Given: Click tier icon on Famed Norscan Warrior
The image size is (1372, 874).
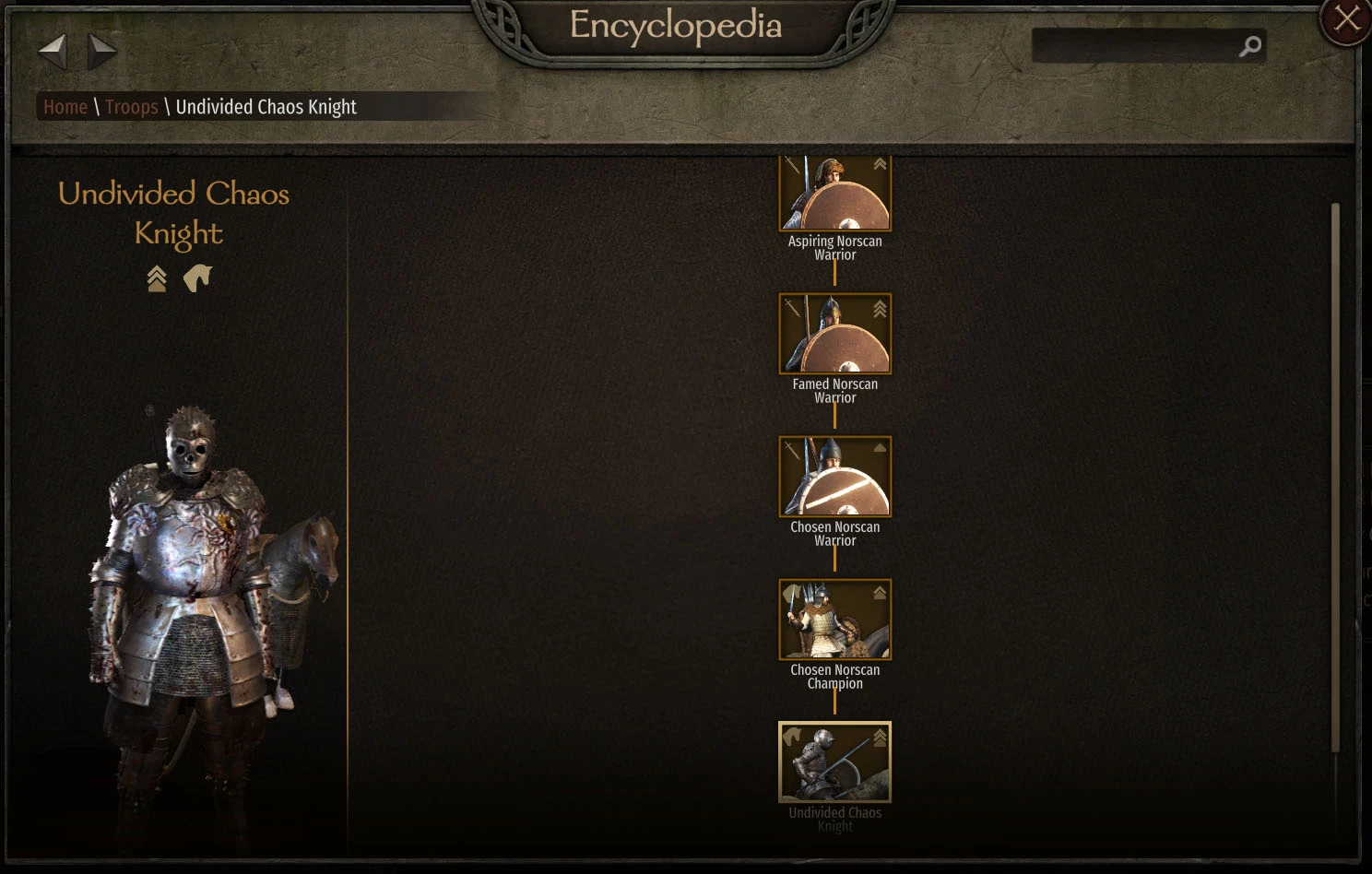Looking at the screenshot, I should 880,309.
